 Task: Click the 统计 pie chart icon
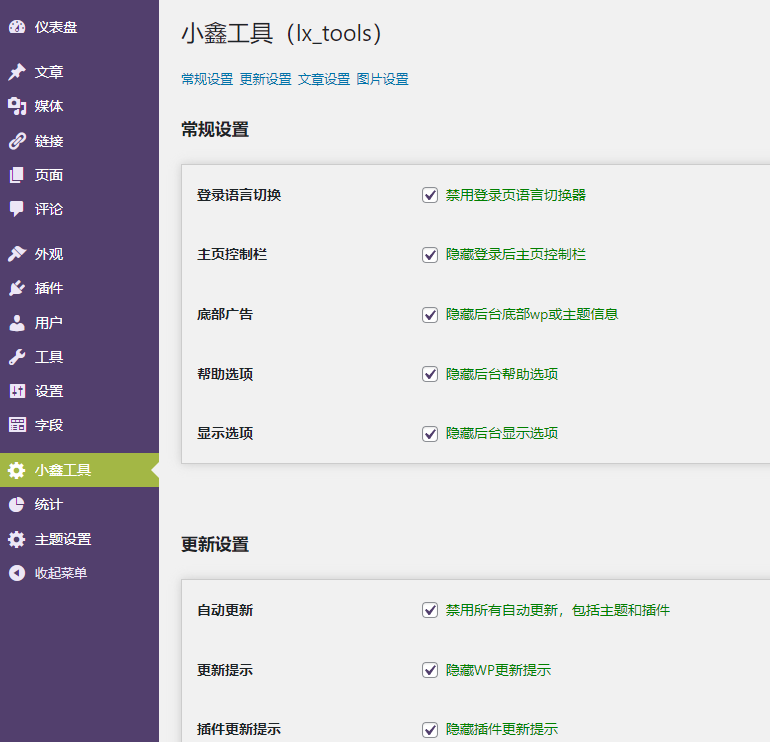17,504
